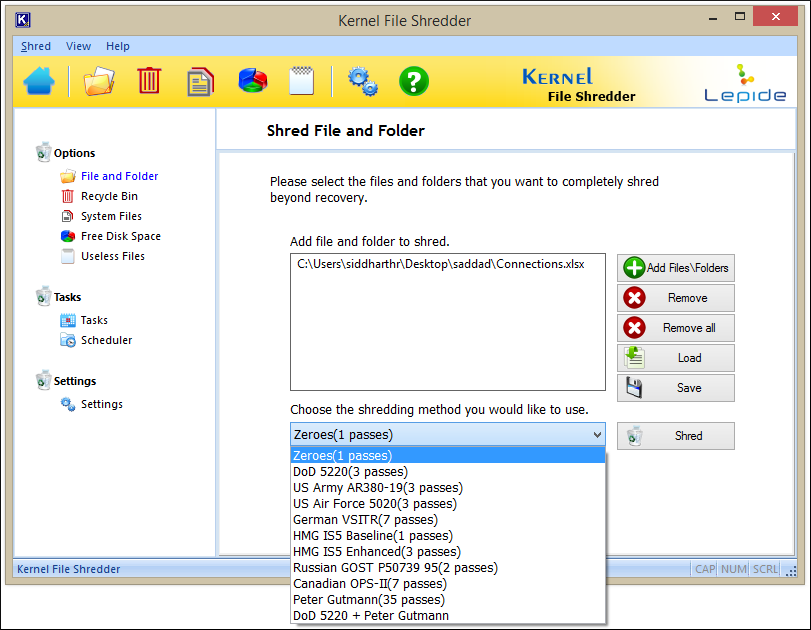Minimize the Kernel File Shredder window
The height and width of the screenshot is (630, 811).
tap(713, 18)
